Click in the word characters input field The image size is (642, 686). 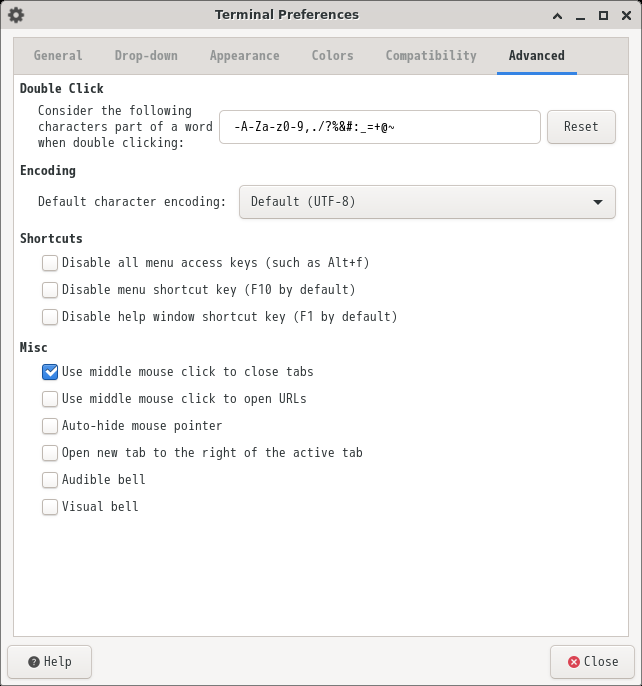point(380,127)
